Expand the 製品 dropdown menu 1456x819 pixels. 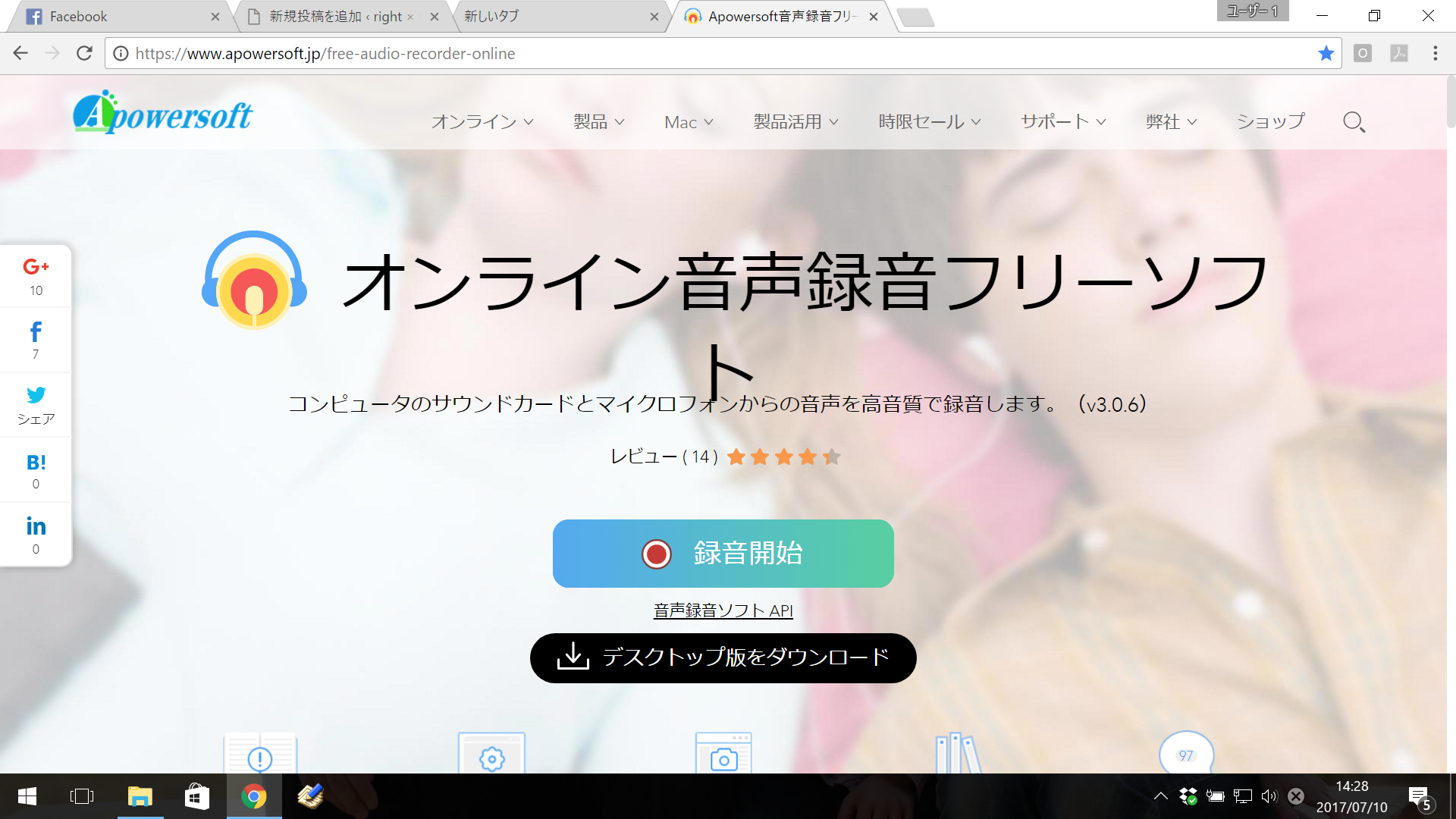click(x=598, y=122)
